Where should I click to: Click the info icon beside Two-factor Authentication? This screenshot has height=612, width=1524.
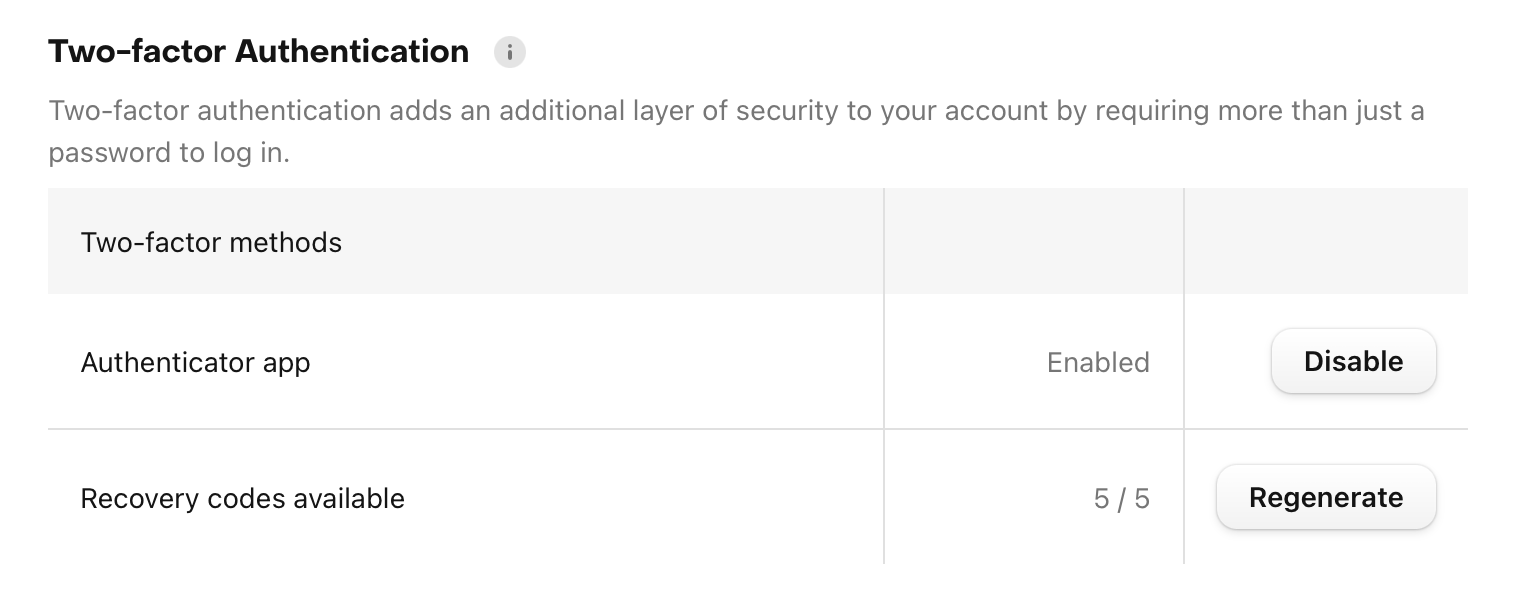pyautogui.click(x=510, y=52)
